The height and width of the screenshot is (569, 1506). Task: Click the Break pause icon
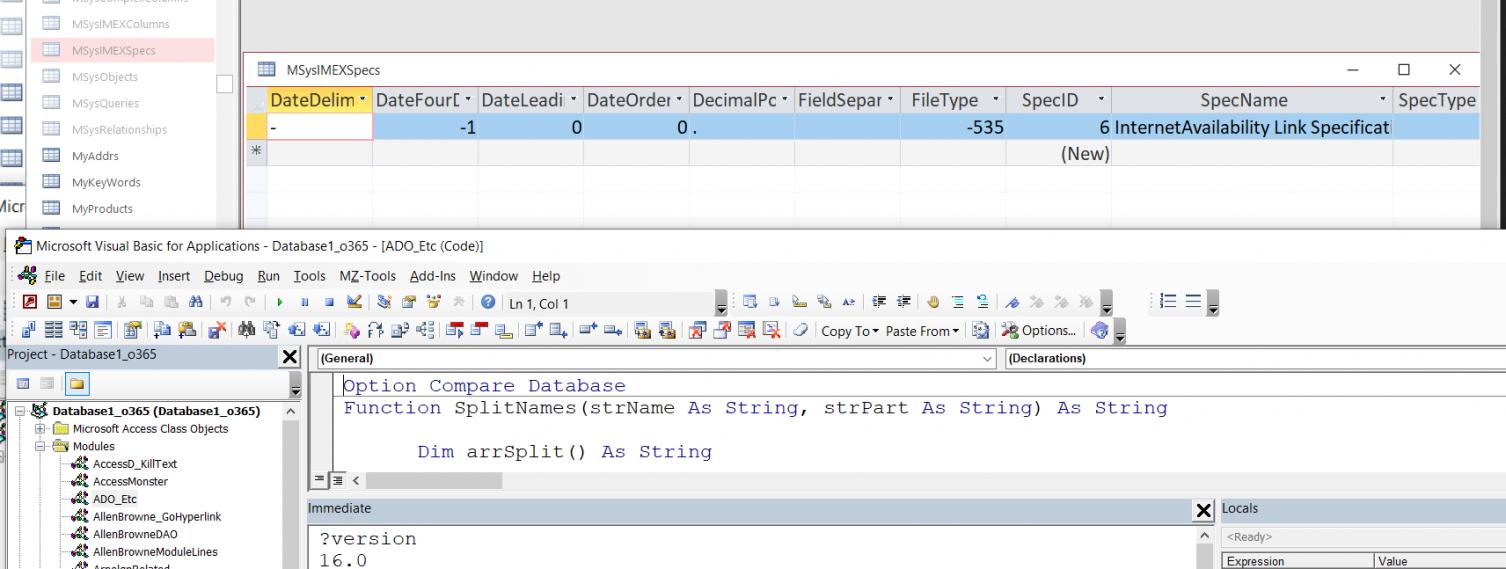305,302
